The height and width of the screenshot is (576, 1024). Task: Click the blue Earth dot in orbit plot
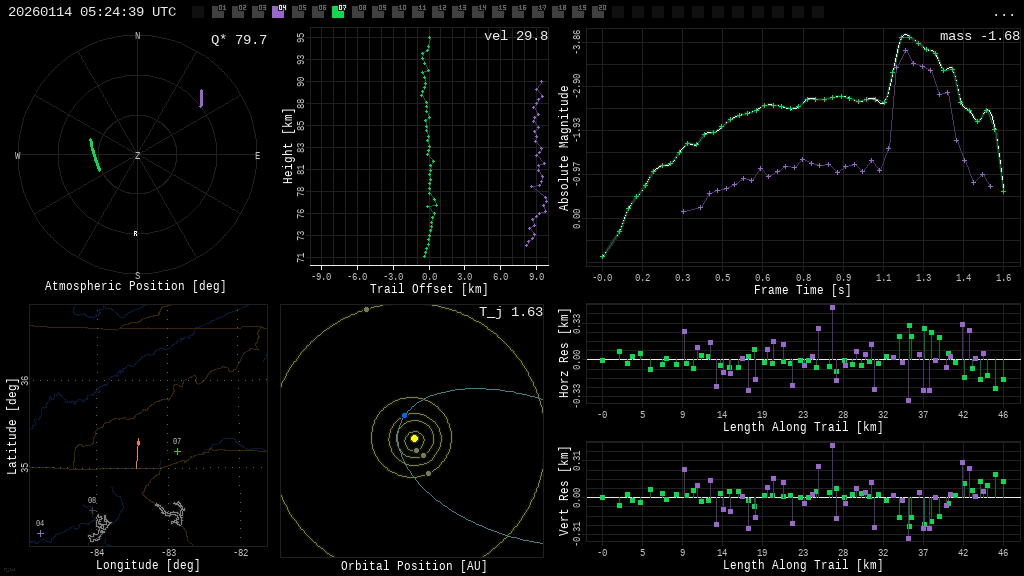[x=405, y=415]
